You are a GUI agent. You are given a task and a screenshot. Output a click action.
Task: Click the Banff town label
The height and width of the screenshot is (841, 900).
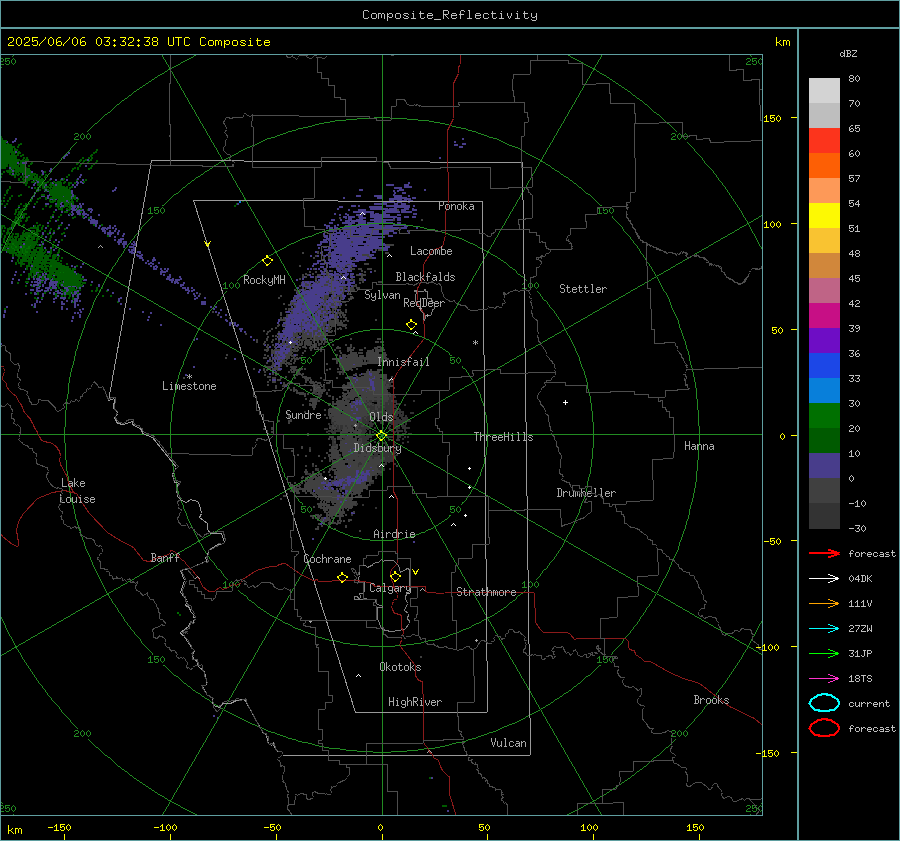coord(165,557)
